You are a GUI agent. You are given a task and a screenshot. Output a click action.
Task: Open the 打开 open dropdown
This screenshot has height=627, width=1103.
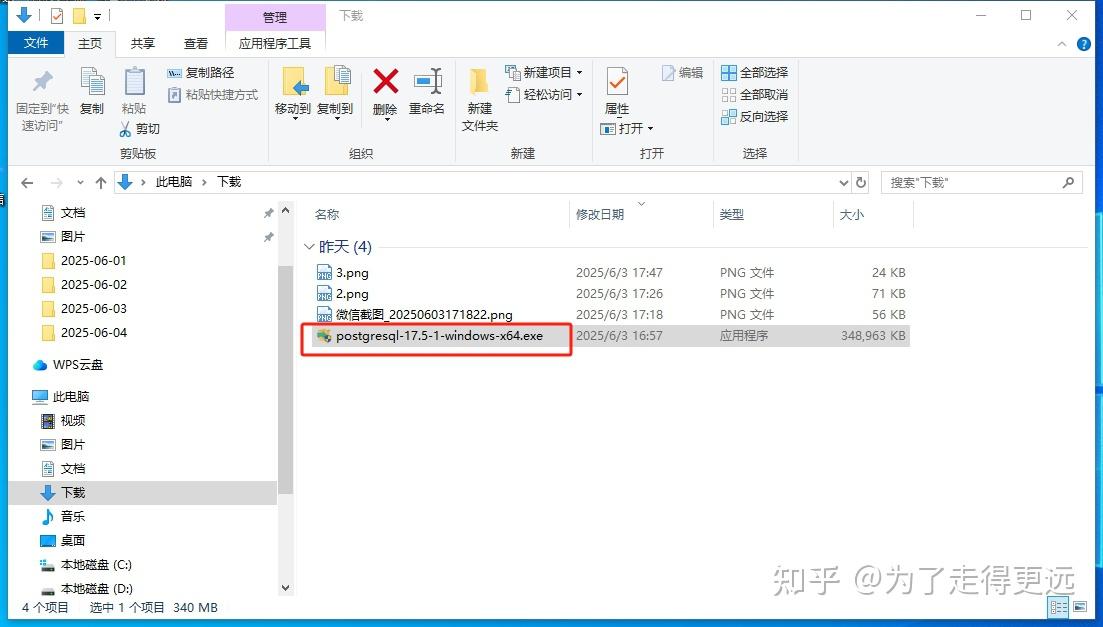(x=627, y=129)
